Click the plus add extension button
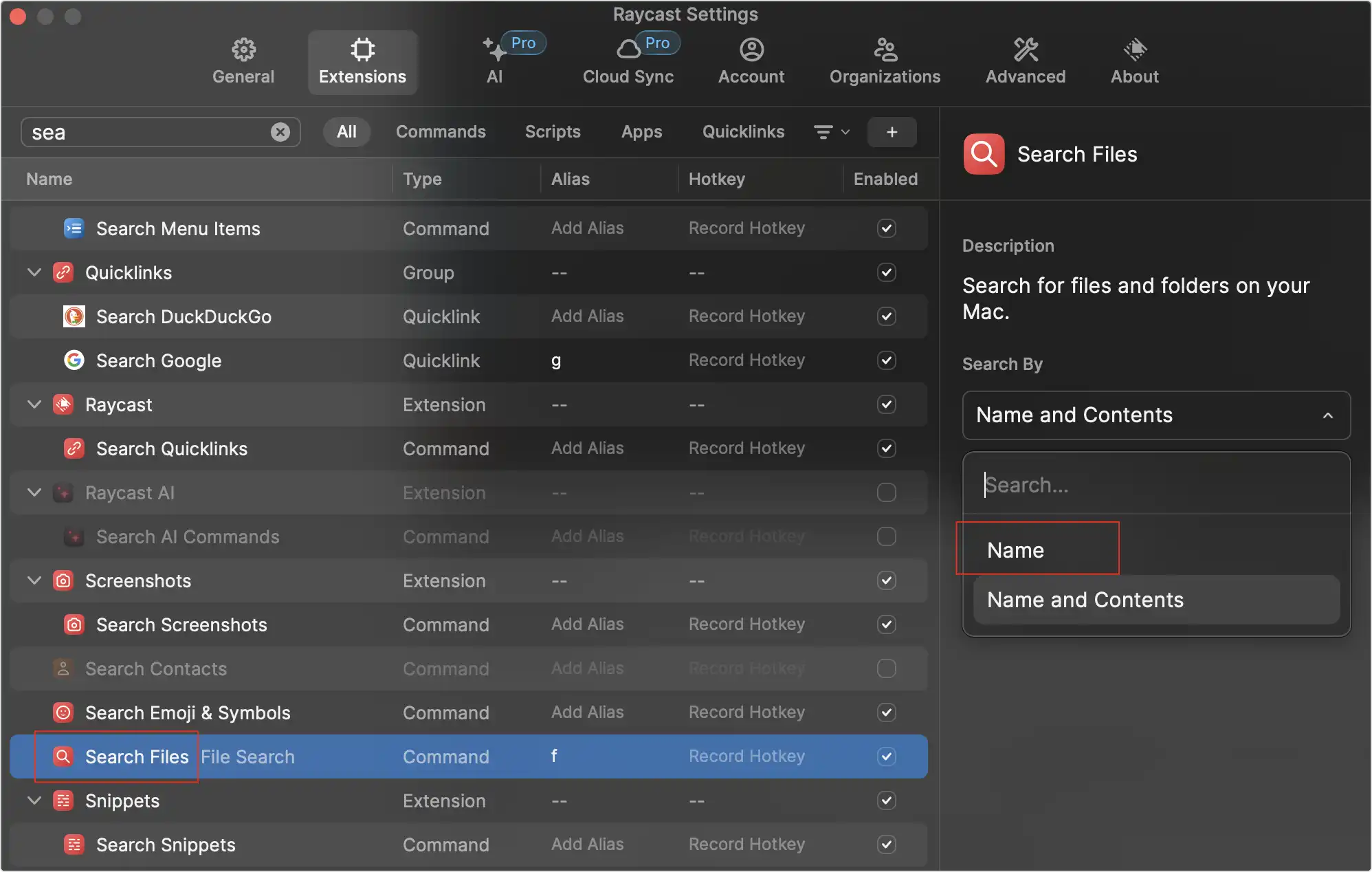 [892, 132]
